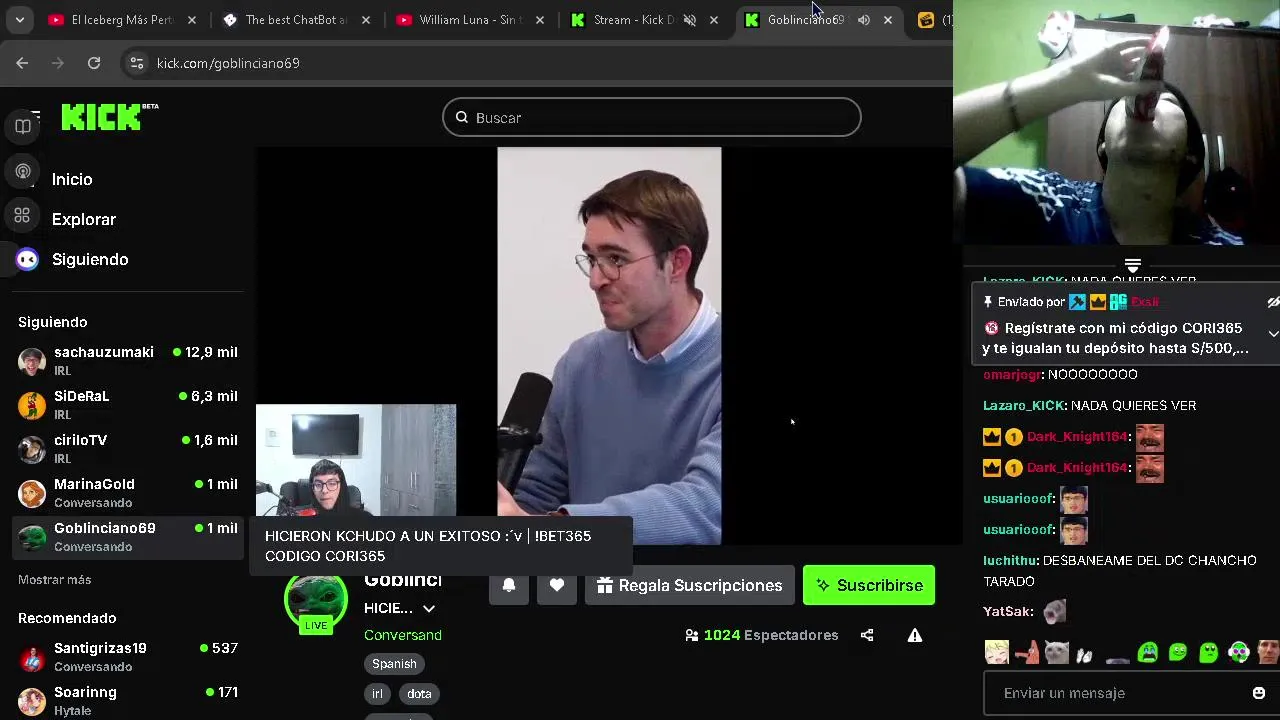This screenshot has width=1280, height=720.
Task: Open Soarinng recommended channel
Action: (x=128, y=701)
